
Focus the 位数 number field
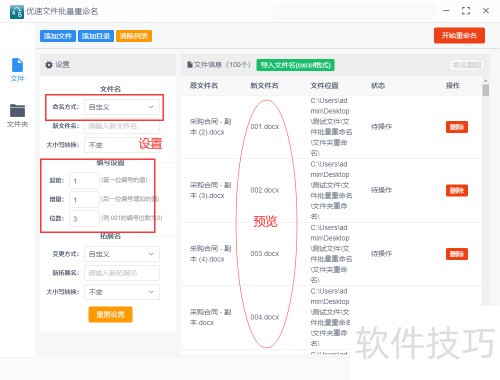point(84,219)
